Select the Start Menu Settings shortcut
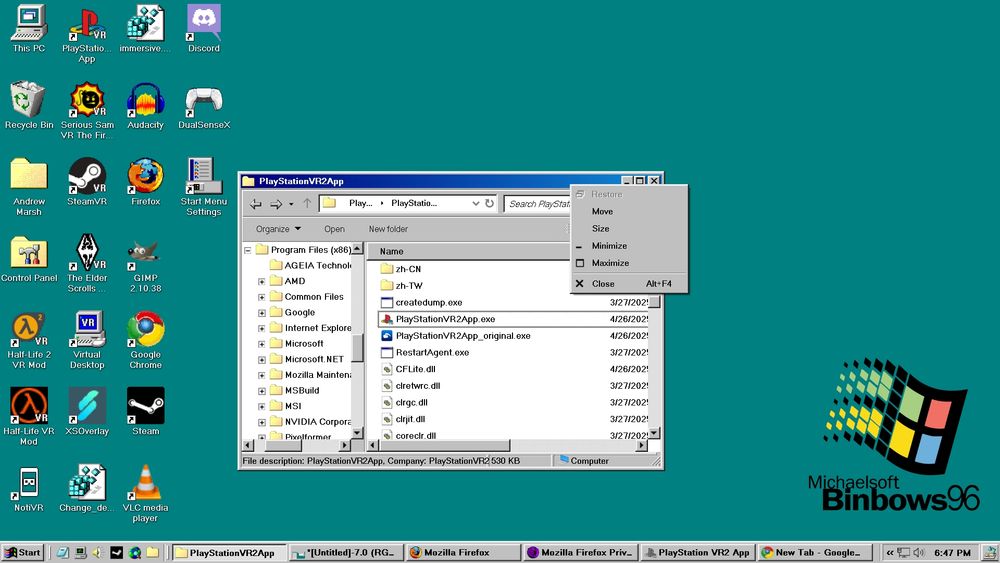 (x=203, y=186)
